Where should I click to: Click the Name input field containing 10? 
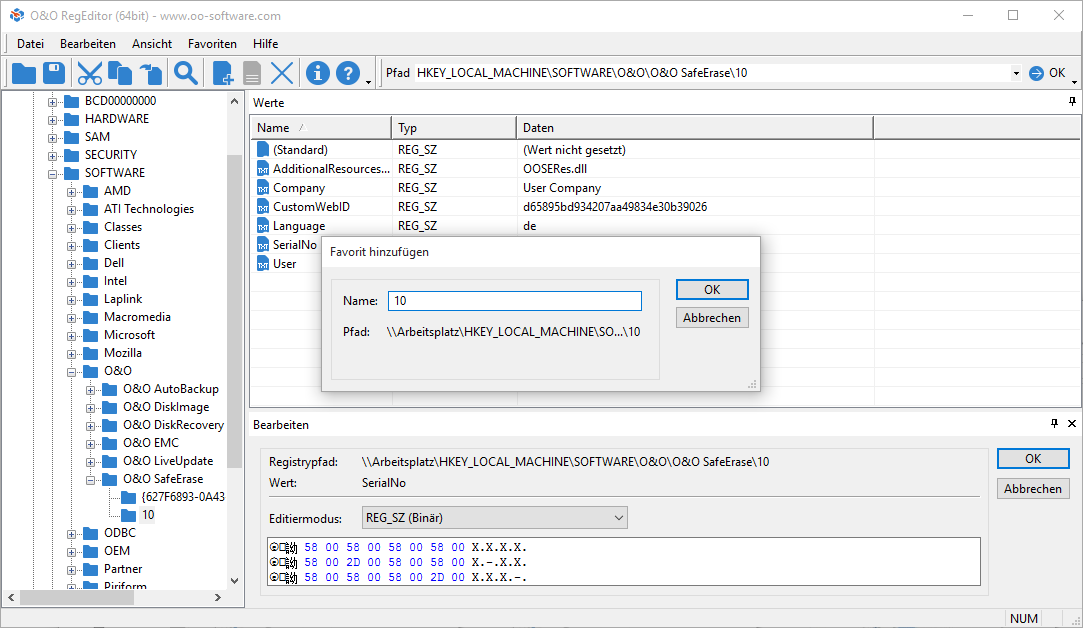coord(514,301)
